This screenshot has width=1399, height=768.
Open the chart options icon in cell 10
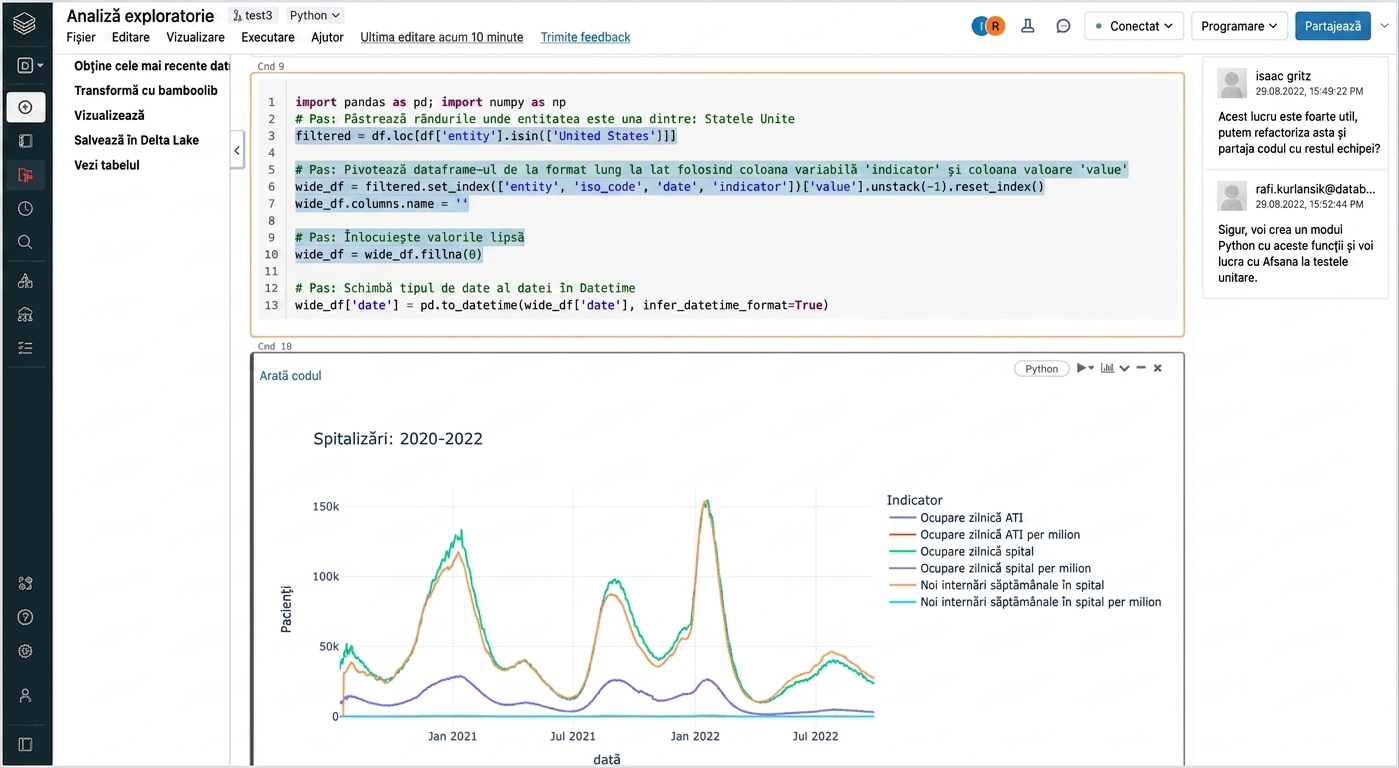click(1107, 368)
